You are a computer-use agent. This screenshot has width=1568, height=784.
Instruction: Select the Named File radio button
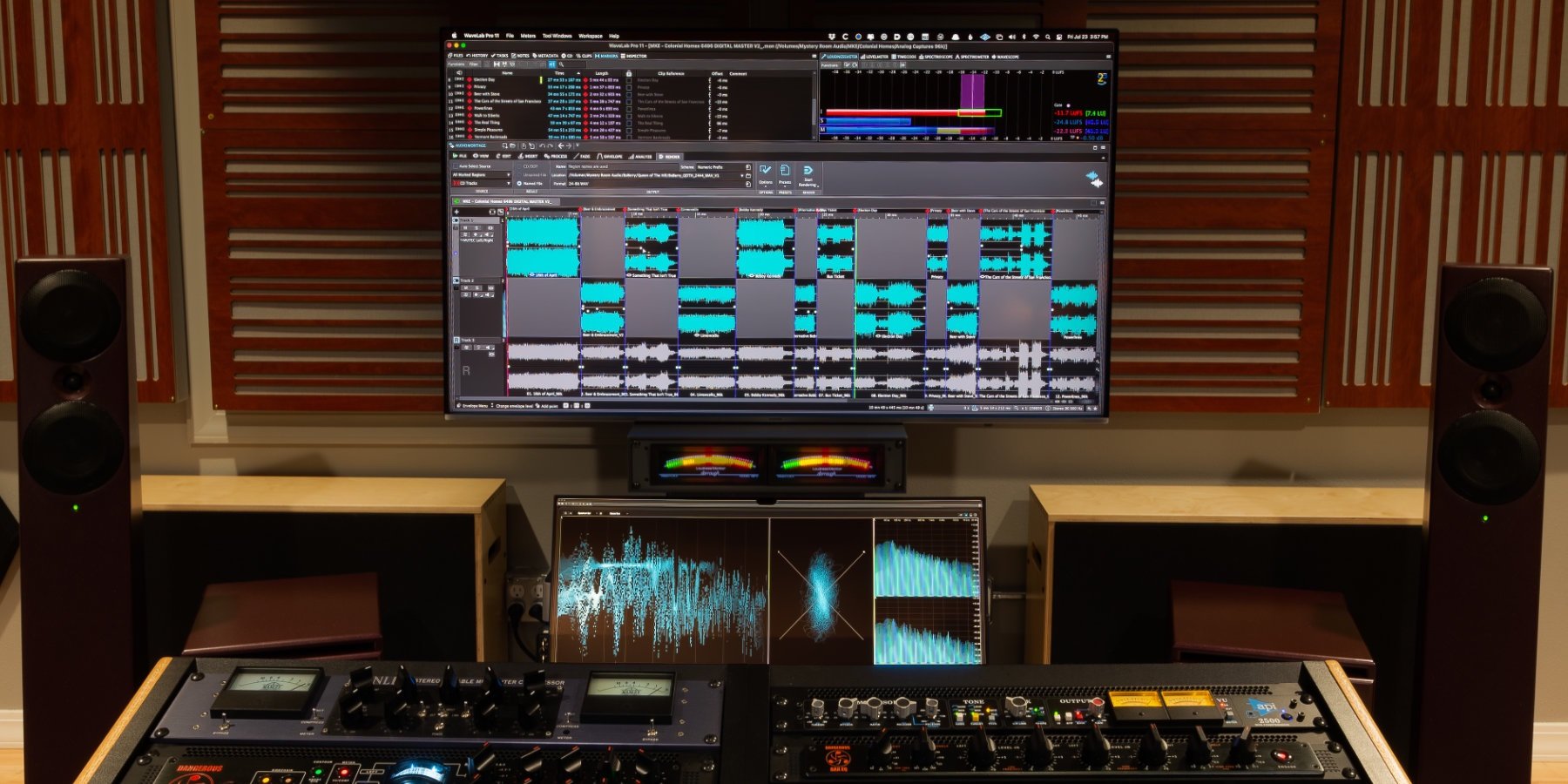520,184
